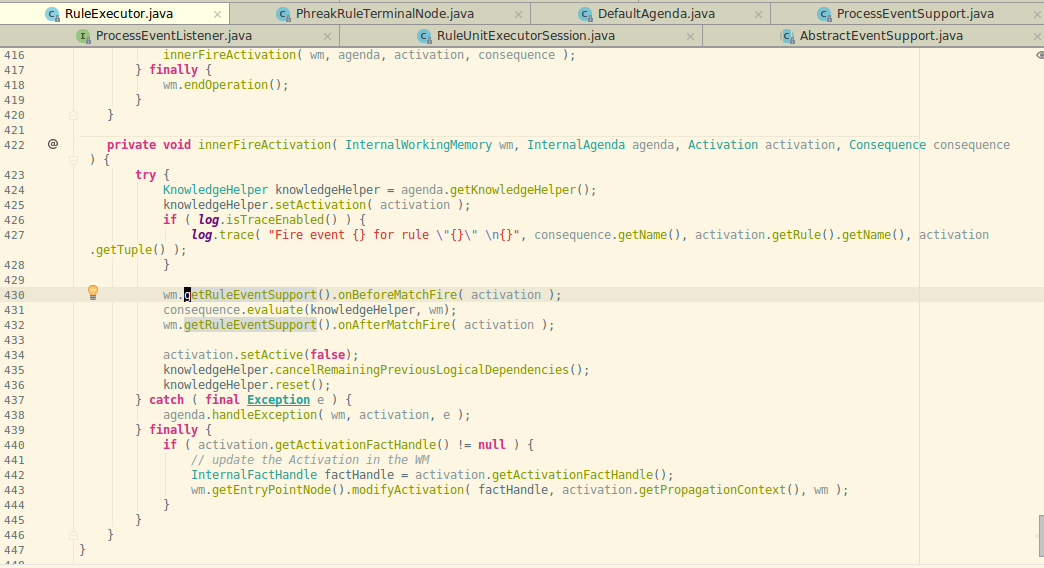Click the interface icon on ProcessEventListener.java tab
This screenshot has width=1044, height=568.
tap(83, 36)
